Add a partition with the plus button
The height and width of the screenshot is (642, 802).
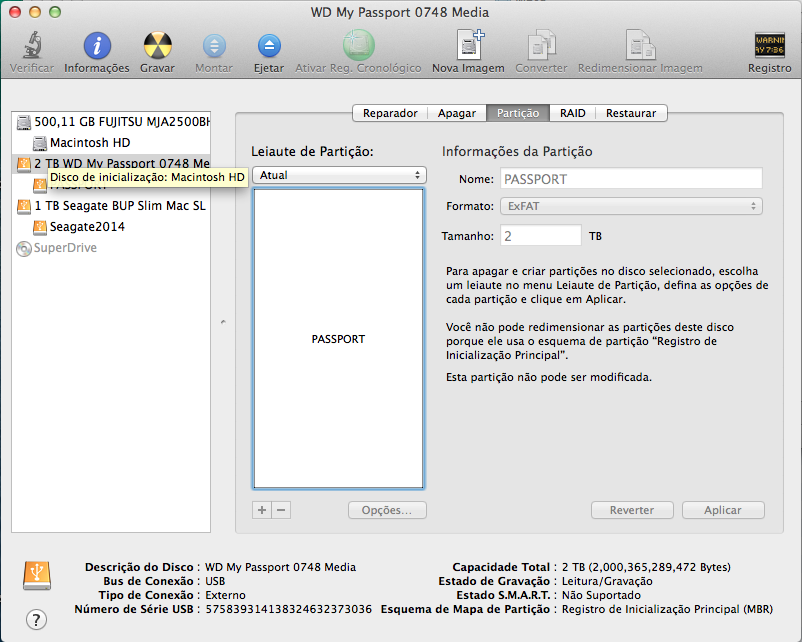click(x=262, y=510)
